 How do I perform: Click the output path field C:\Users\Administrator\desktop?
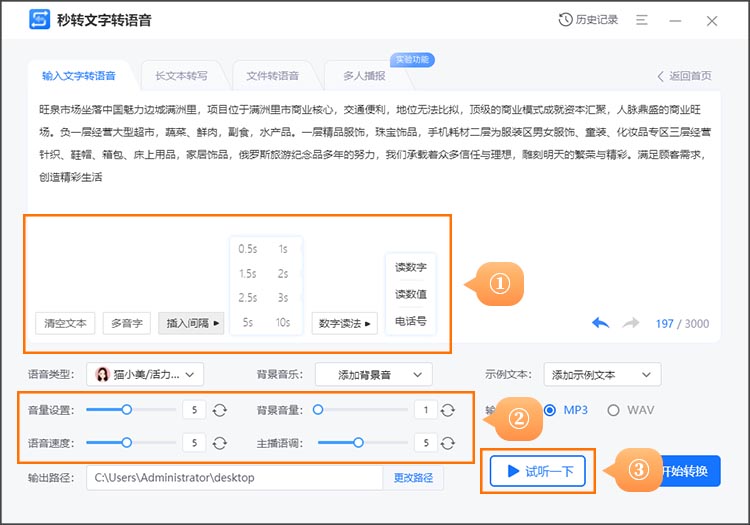click(235, 478)
